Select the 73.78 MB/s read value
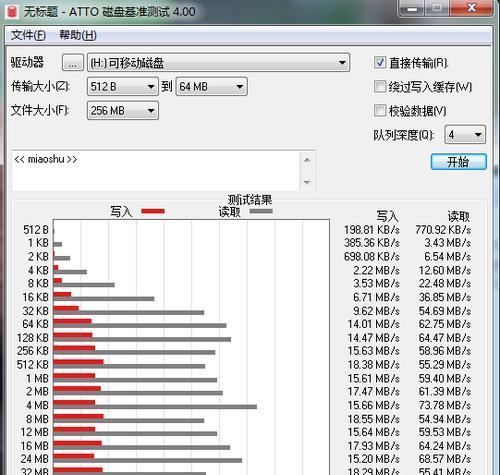Viewport: 500px width, 475px height. click(445, 405)
